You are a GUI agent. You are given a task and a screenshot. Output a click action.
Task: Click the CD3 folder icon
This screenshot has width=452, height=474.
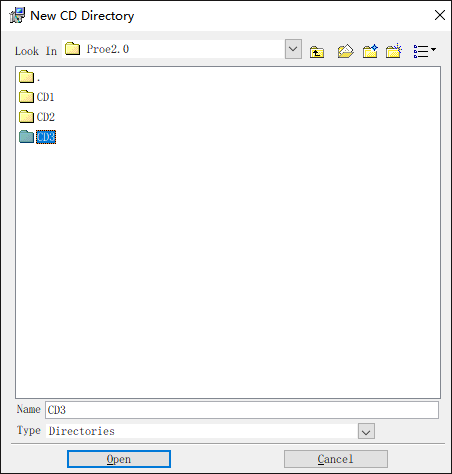26,137
